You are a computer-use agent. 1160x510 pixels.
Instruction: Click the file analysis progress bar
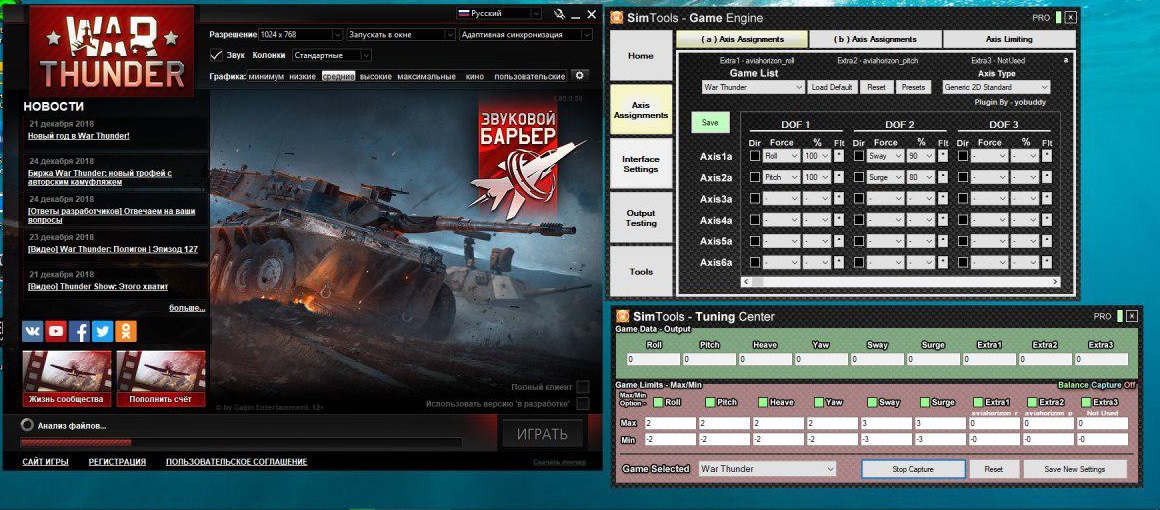click(240, 441)
